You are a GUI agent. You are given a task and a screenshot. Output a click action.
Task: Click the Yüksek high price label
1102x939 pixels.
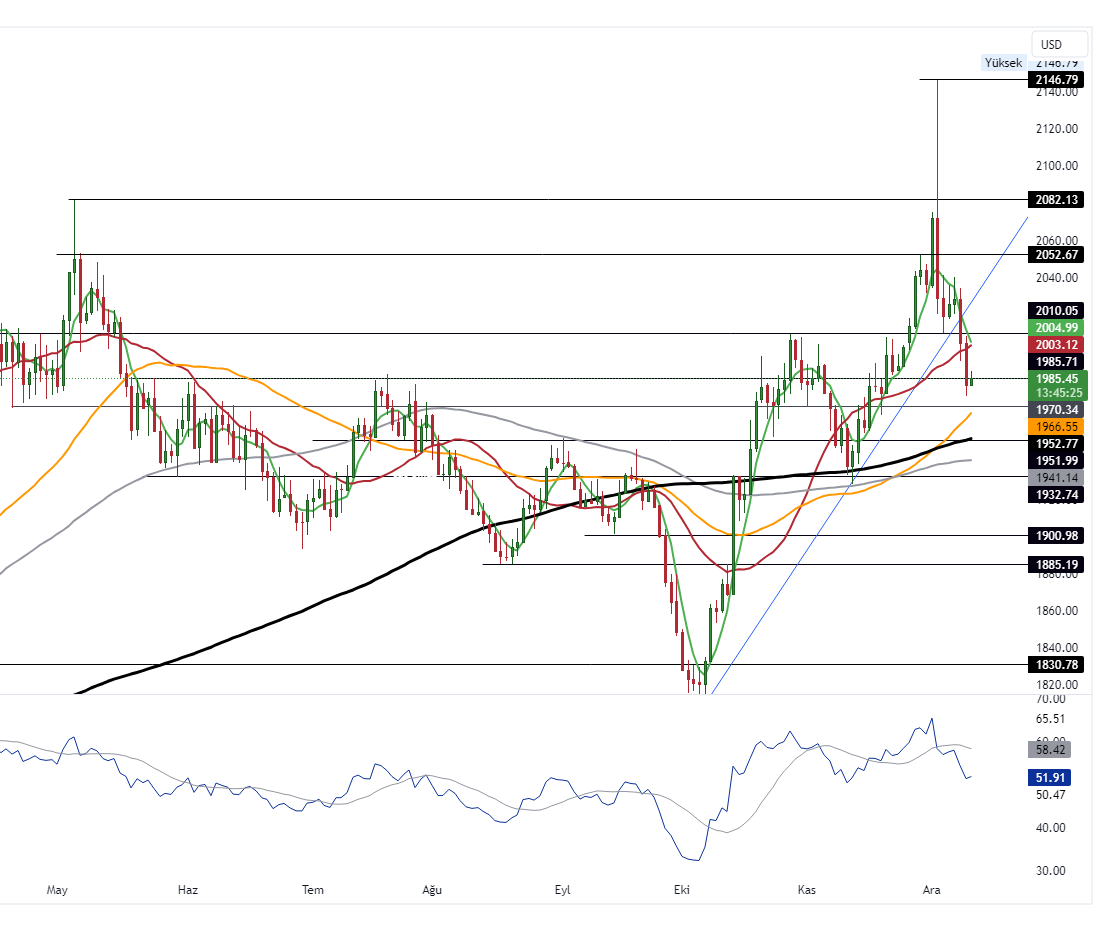1003,63
